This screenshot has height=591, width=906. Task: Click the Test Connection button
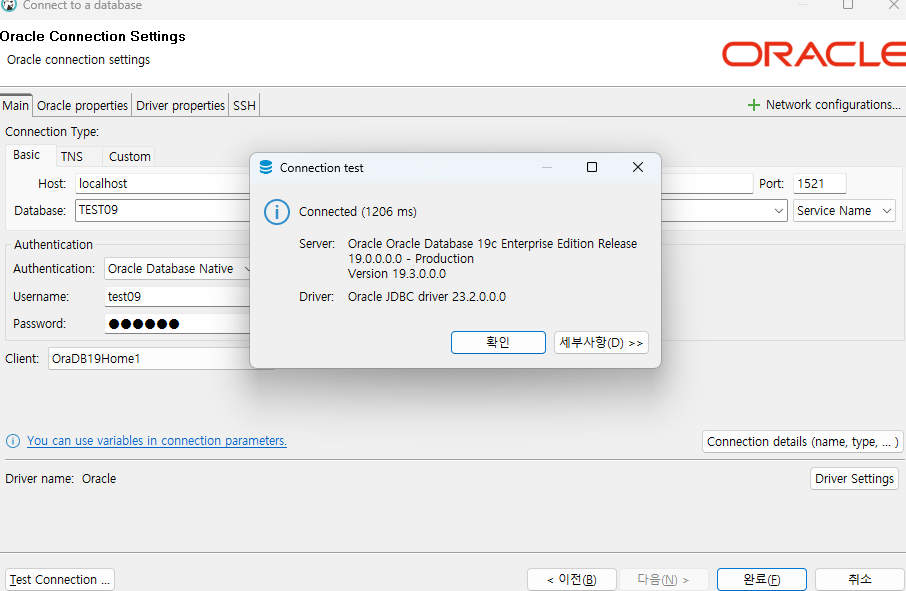60,579
